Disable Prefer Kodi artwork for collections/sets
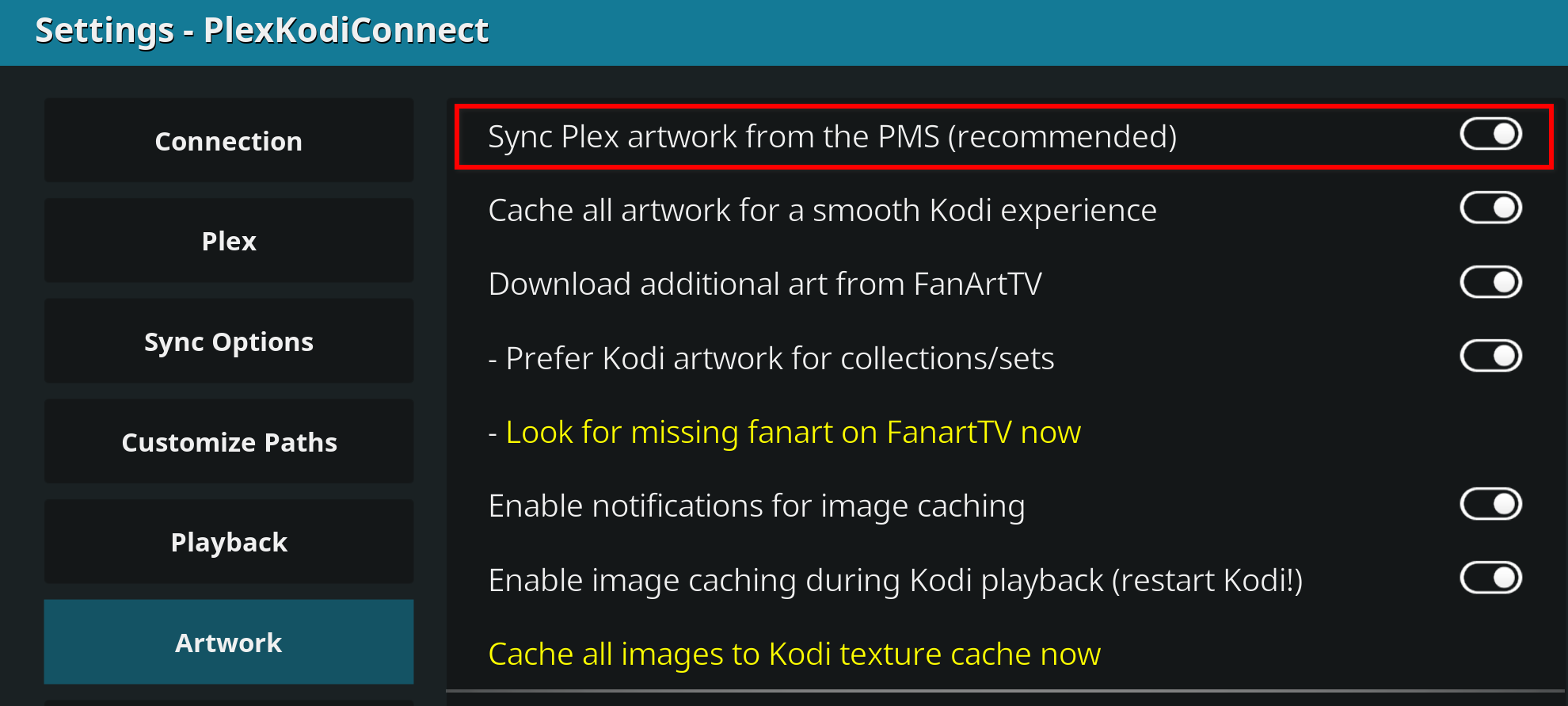Image resolution: width=1568 pixels, height=706 pixels. [1492, 356]
